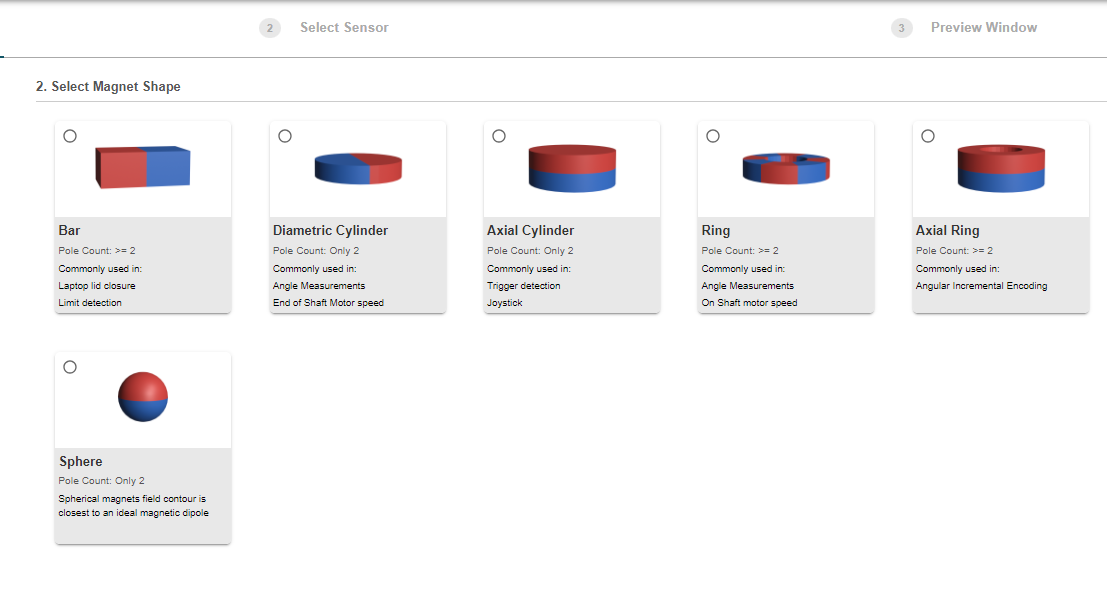Select the Bar magnet radio button
Image resolution: width=1107 pixels, height=592 pixels.
(x=70, y=136)
